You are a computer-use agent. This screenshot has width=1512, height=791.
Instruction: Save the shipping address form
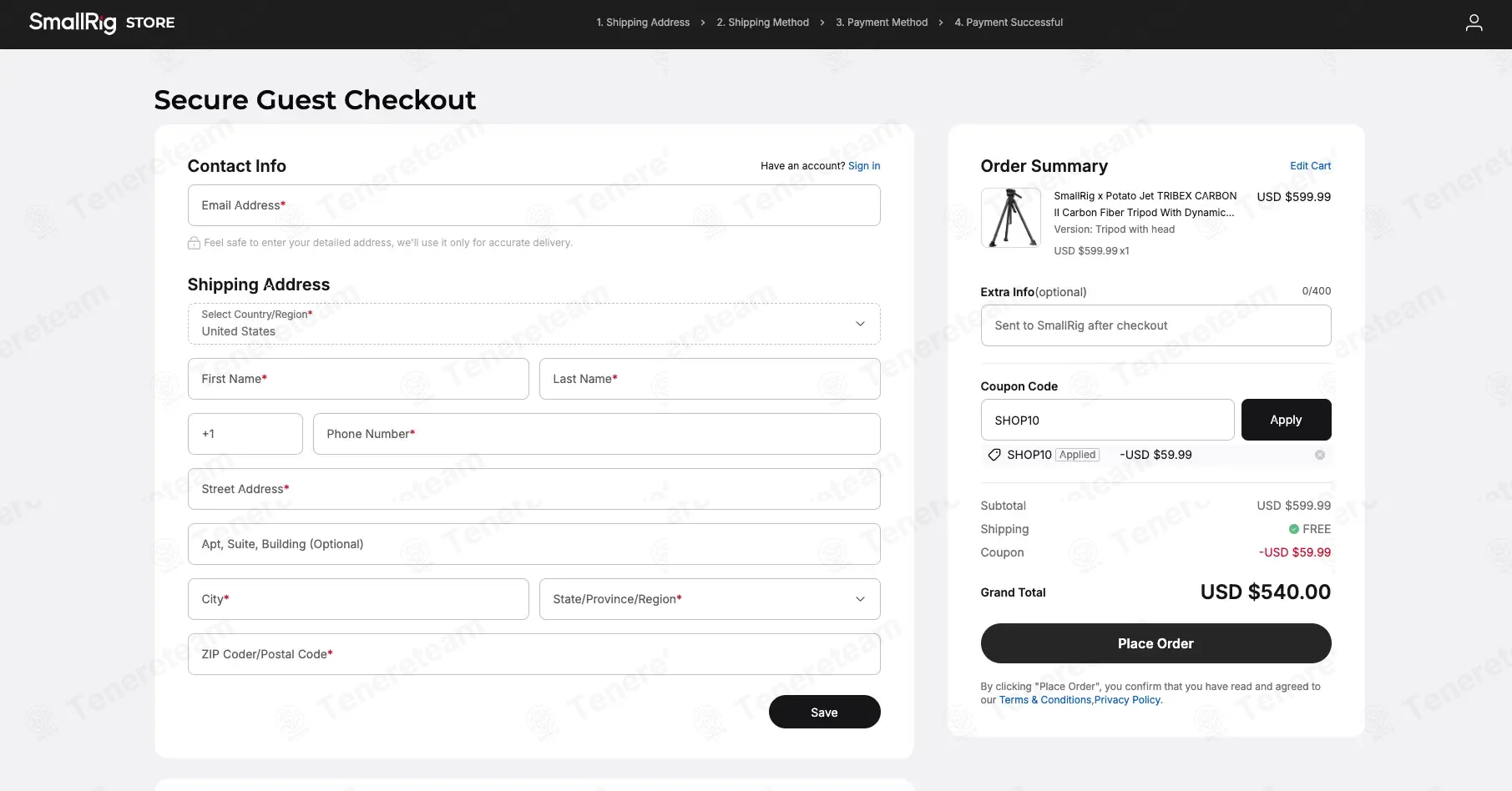click(x=824, y=712)
